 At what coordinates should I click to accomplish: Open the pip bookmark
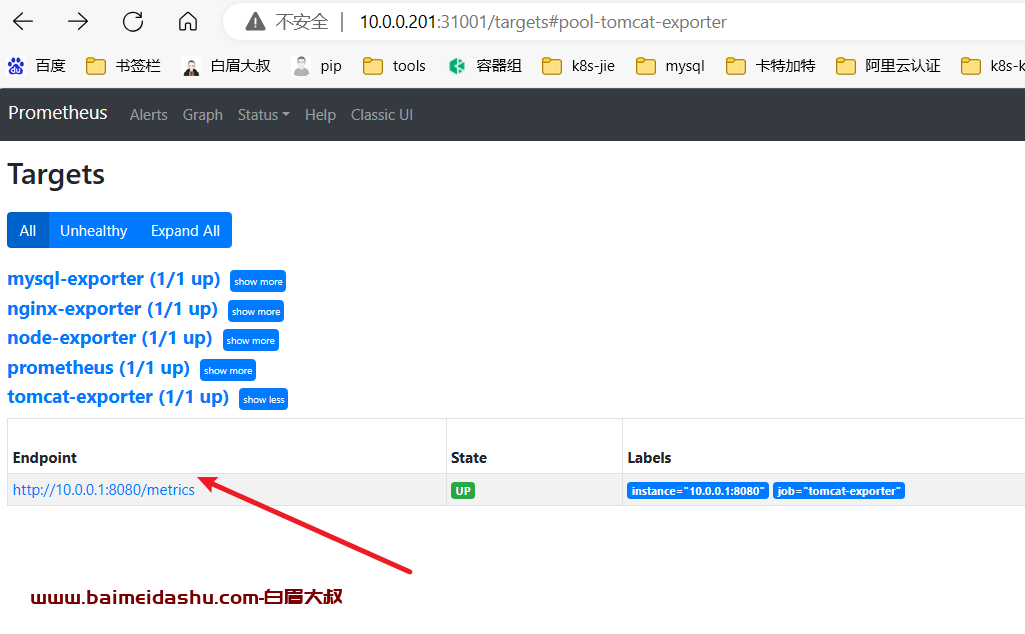point(317,66)
